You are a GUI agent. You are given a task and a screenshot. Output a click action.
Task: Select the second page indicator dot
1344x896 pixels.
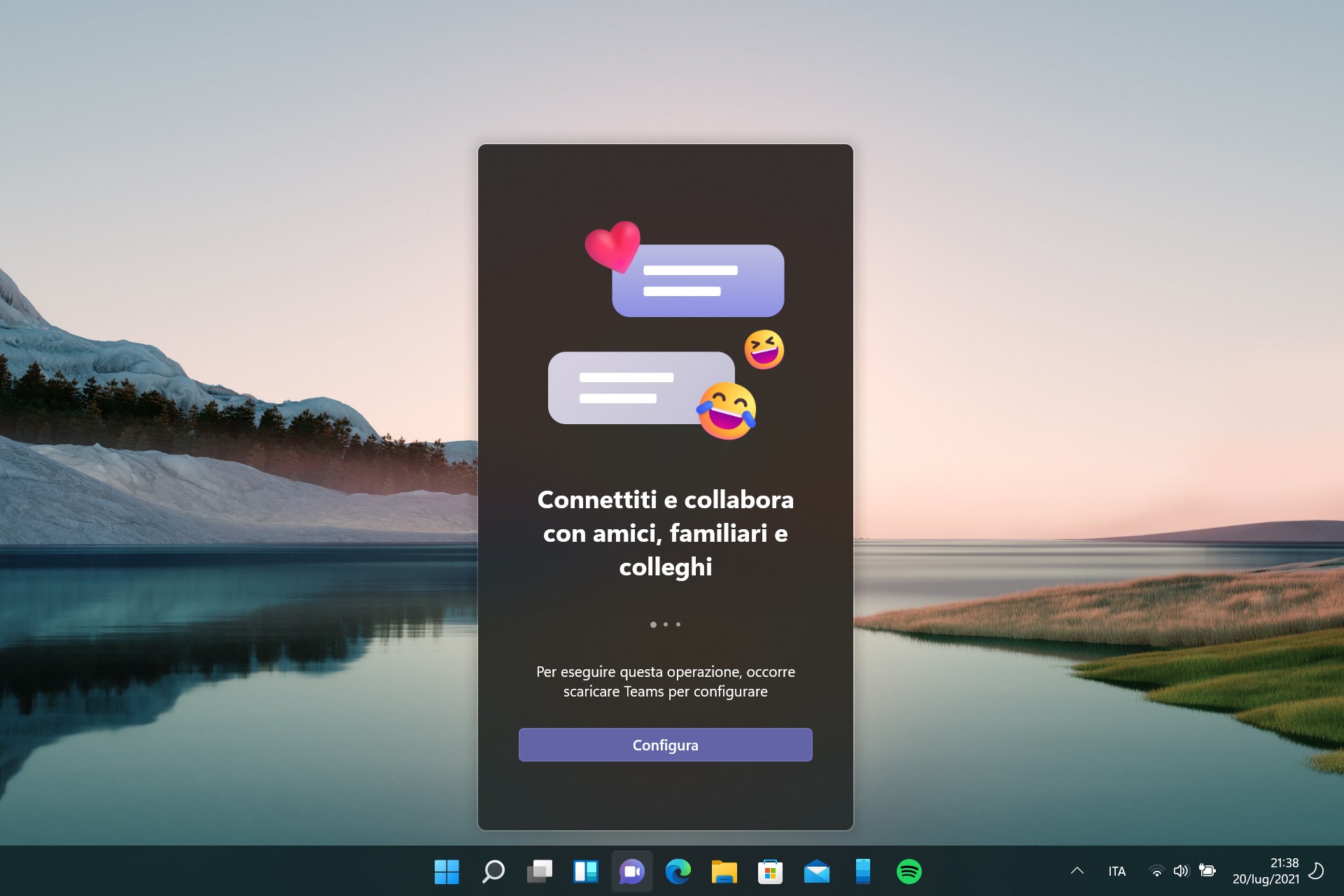click(x=666, y=624)
